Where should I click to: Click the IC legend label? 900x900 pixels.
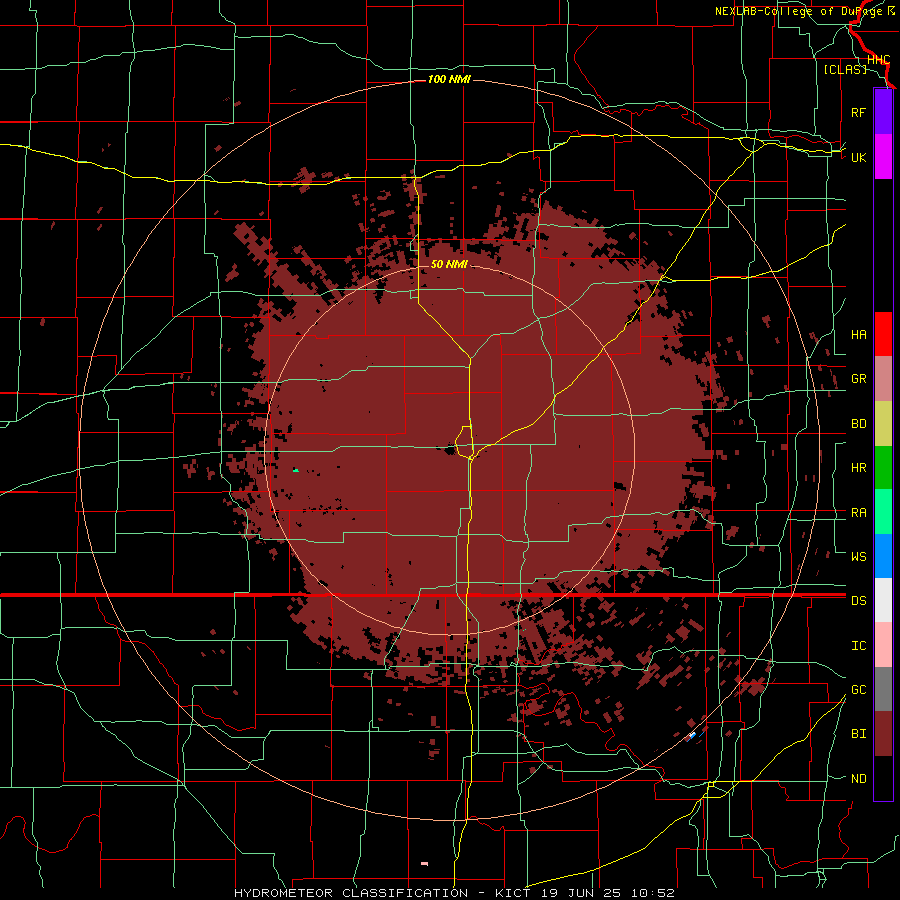coord(859,646)
